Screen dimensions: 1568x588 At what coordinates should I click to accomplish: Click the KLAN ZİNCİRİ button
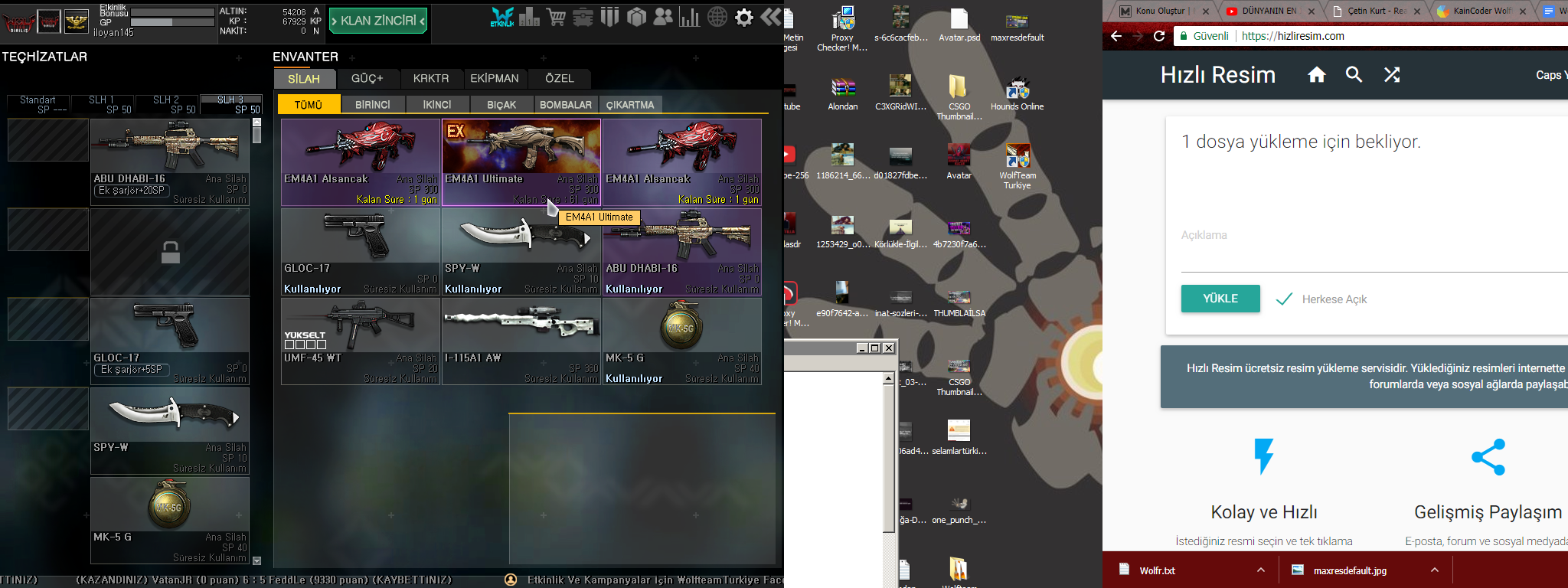378,21
